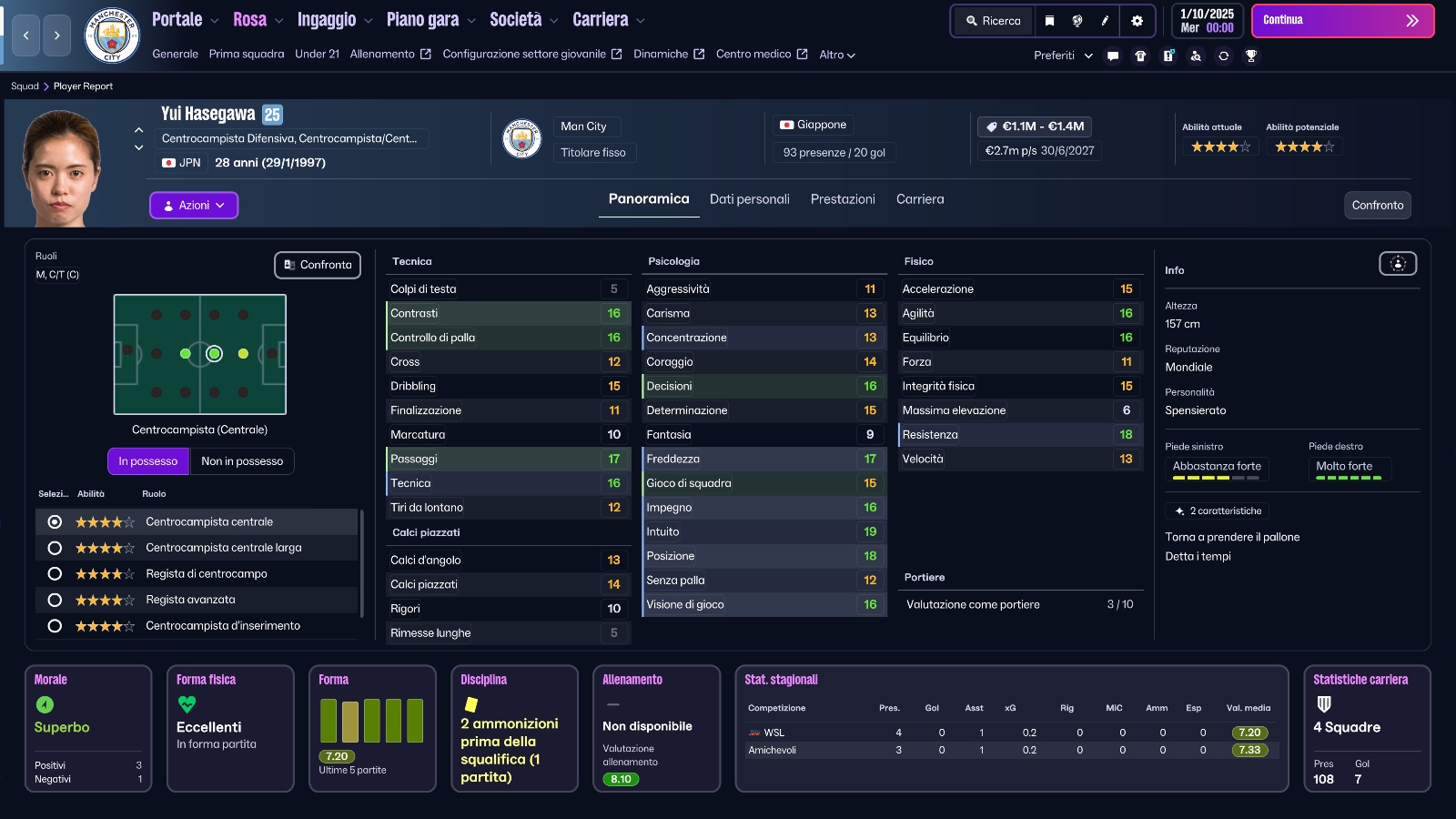Expand the Altro menu dropdown
This screenshot has height=819, width=1456.
(x=836, y=55)
